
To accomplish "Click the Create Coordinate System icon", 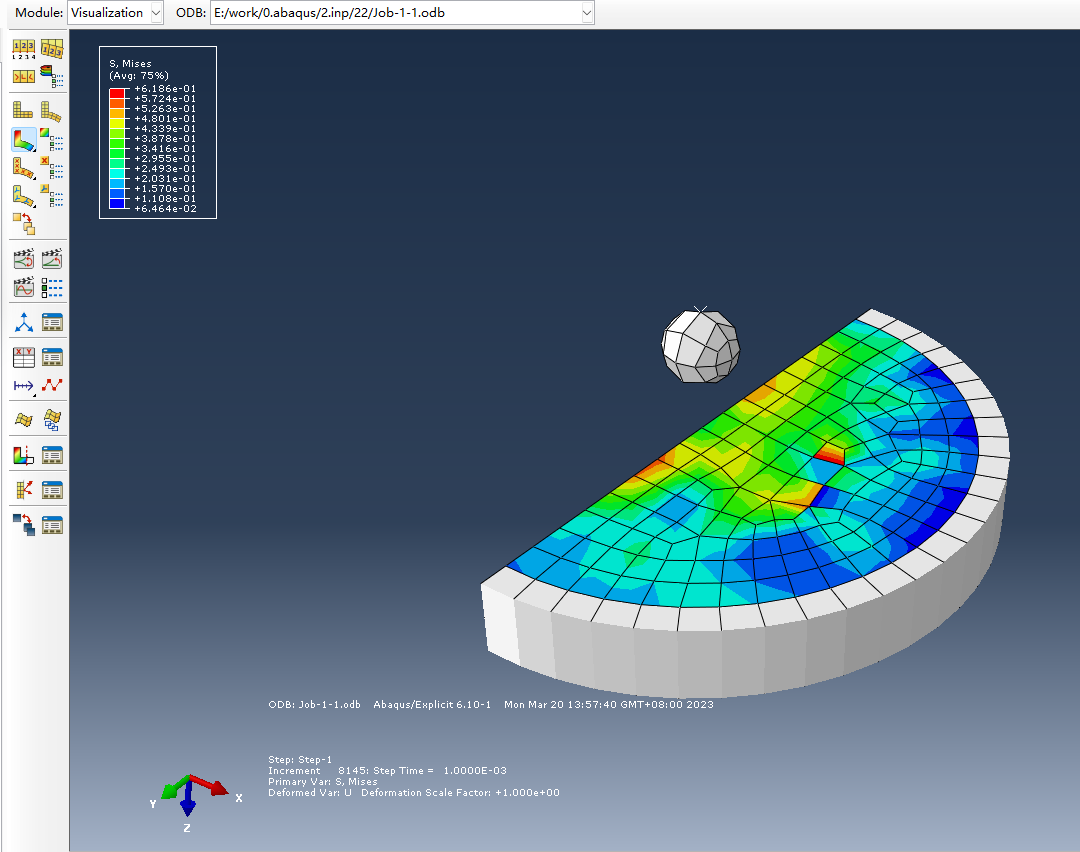I will 23,322.
